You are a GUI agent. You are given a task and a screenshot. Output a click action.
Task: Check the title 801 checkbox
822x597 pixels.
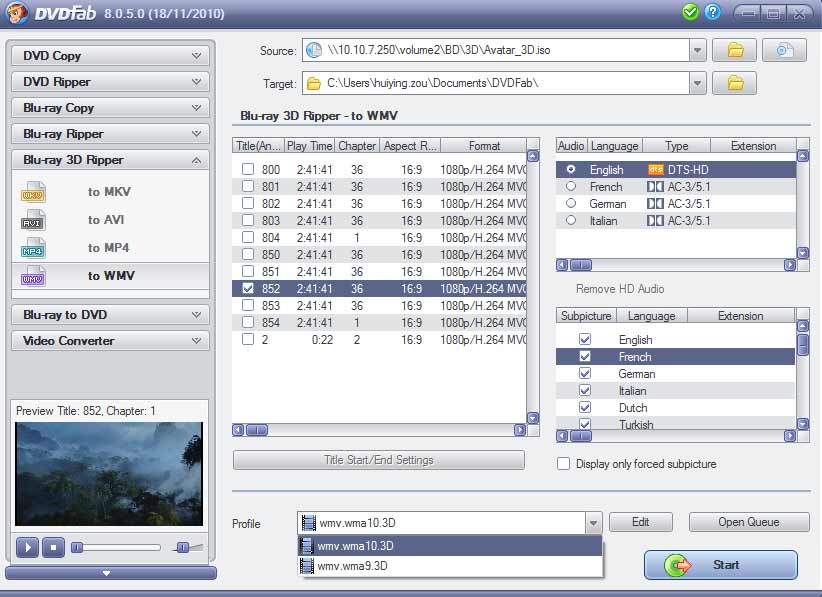pos(248,186)
